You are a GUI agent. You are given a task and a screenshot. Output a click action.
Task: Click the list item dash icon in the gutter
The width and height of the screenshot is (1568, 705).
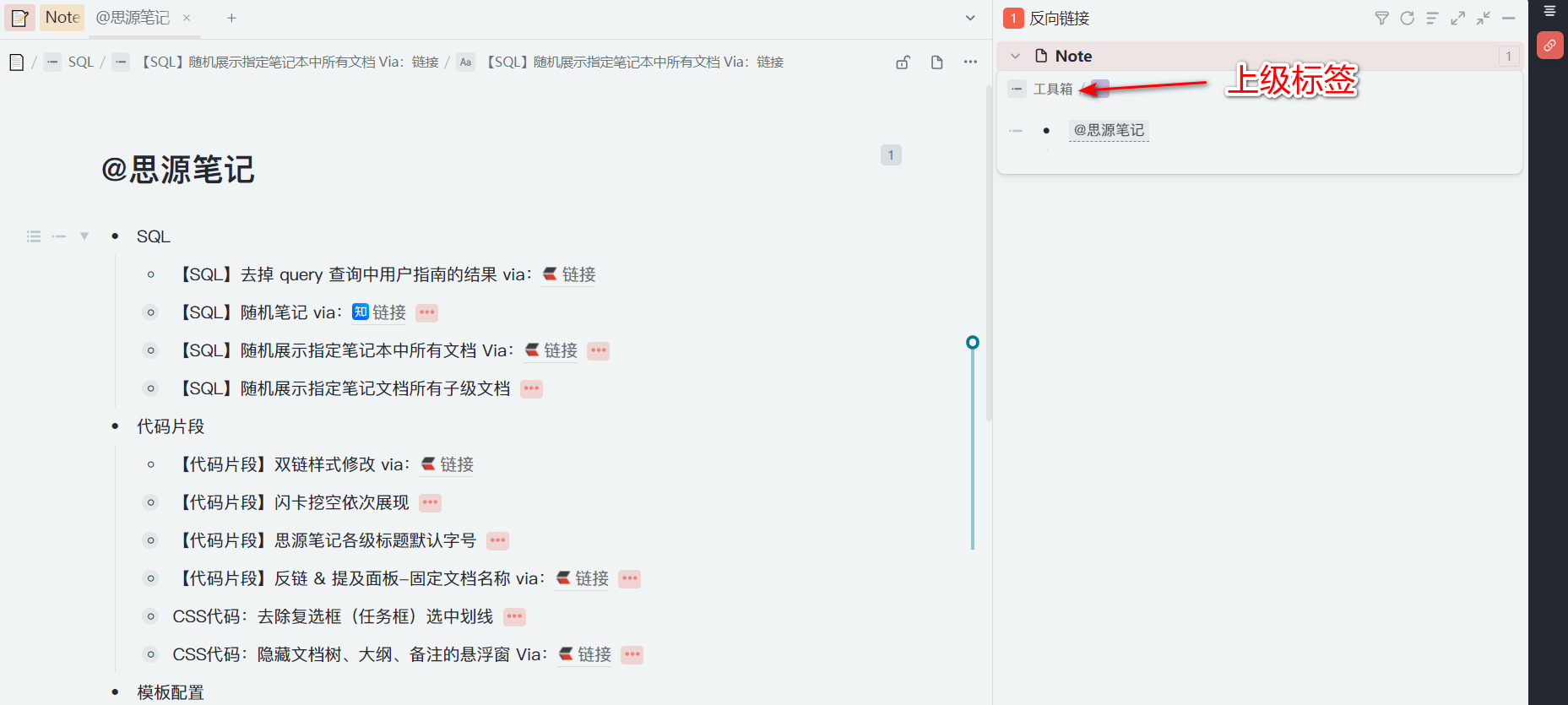[x=59, y=236]
